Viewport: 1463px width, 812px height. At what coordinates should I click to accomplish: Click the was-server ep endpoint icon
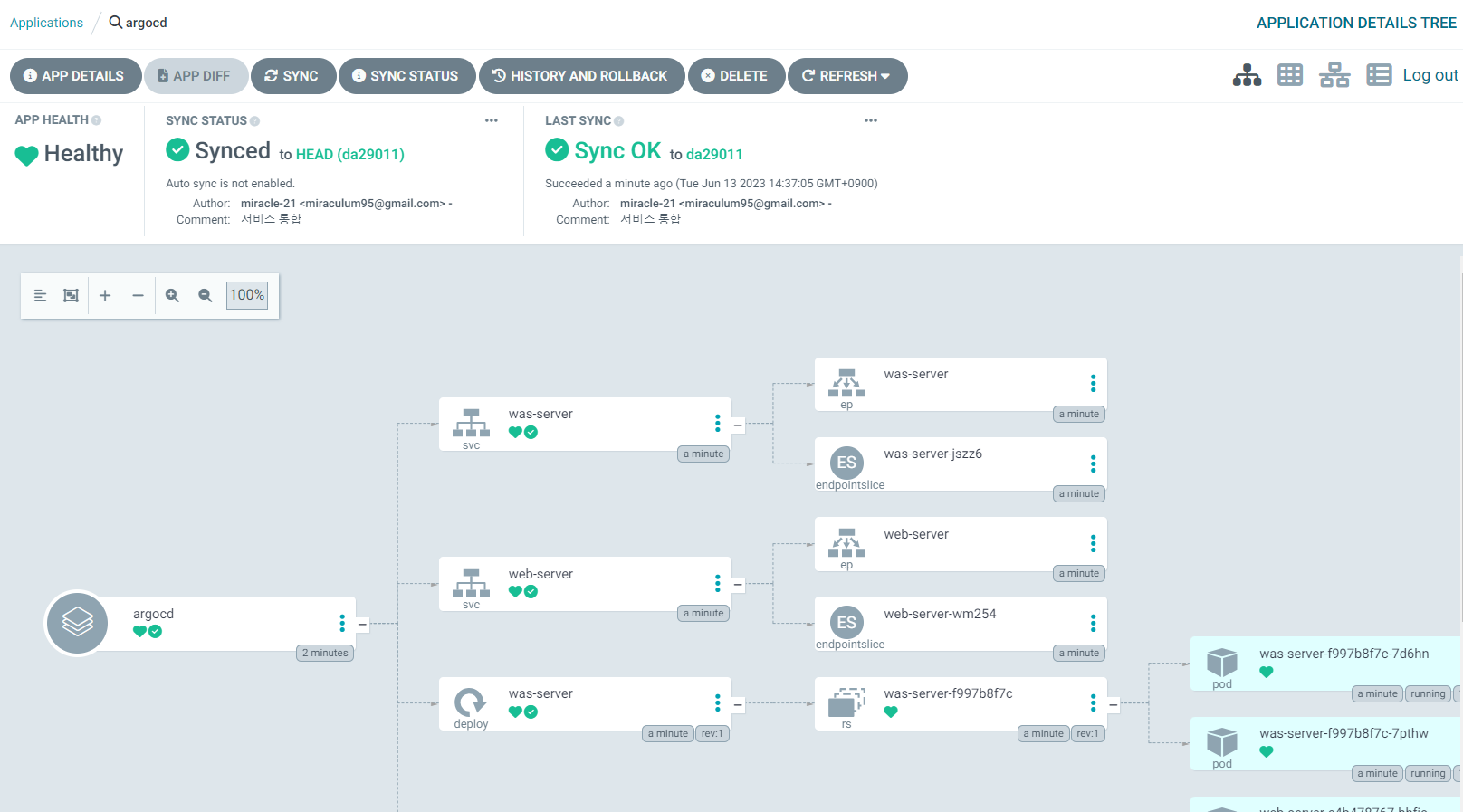pos(846,383)
